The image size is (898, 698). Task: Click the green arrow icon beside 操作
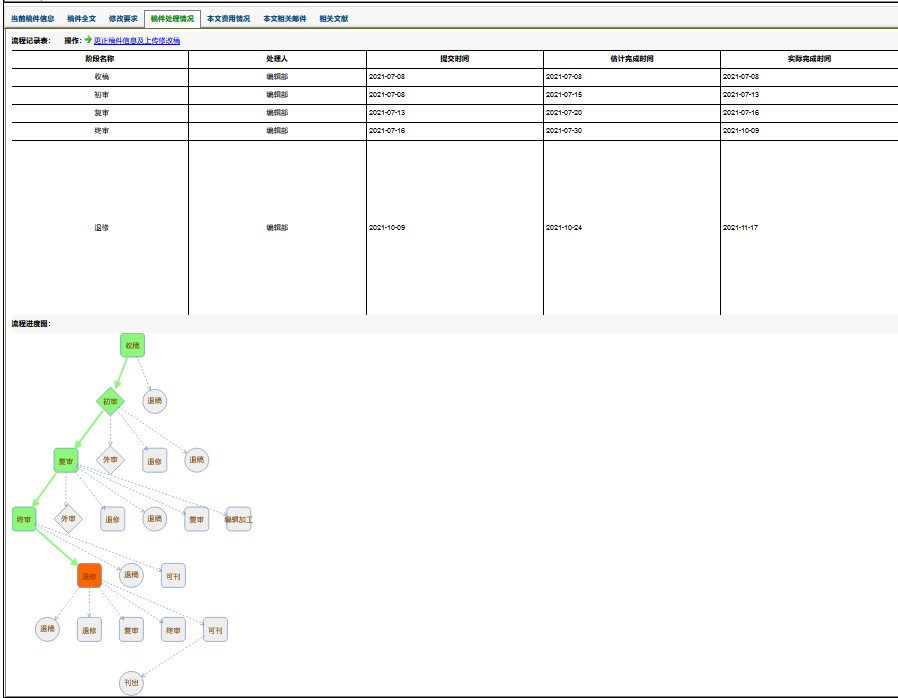point(88,40)
